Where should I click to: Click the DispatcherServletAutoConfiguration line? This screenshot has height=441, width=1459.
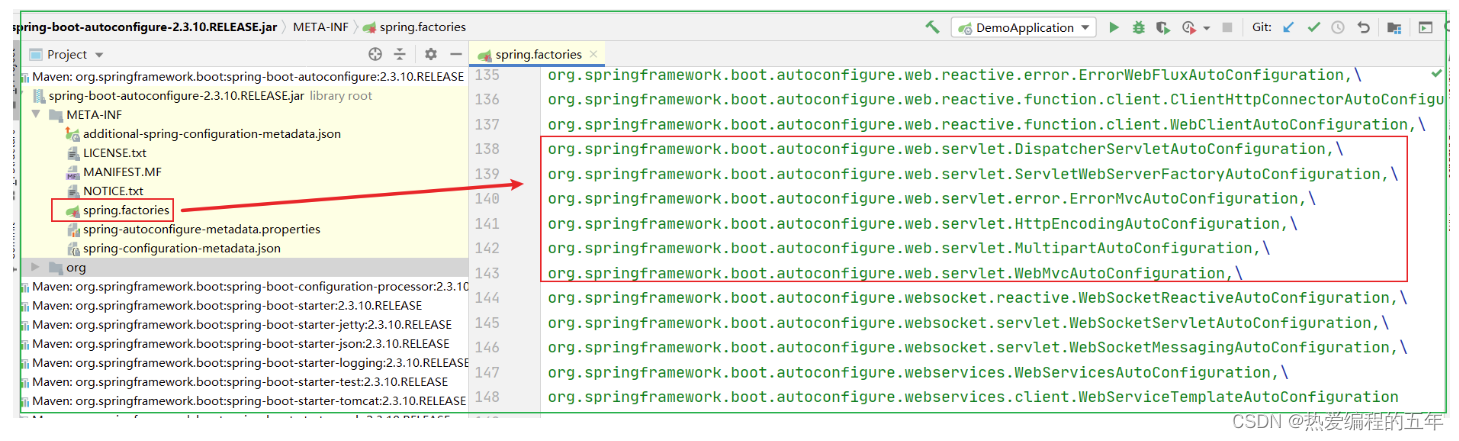point(946,149)
